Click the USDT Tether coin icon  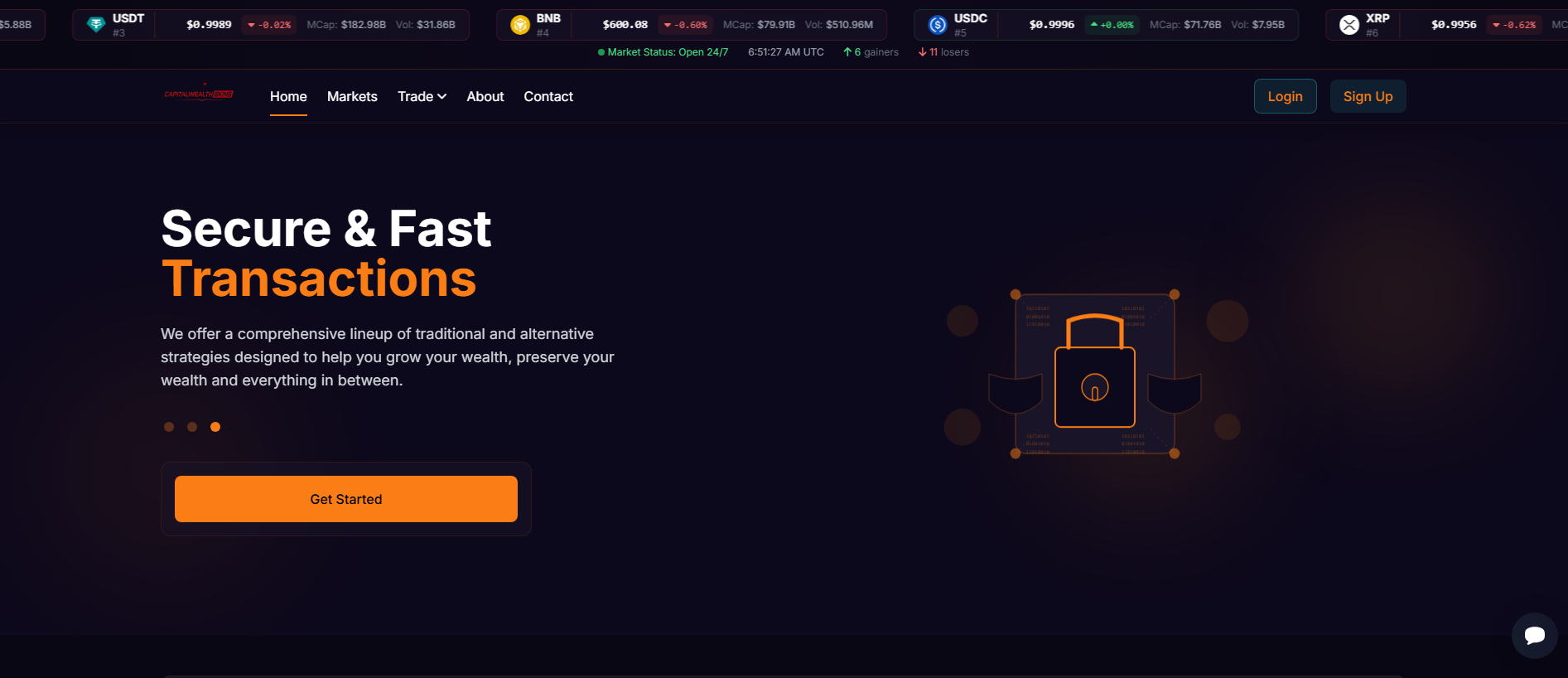[96, 25]
